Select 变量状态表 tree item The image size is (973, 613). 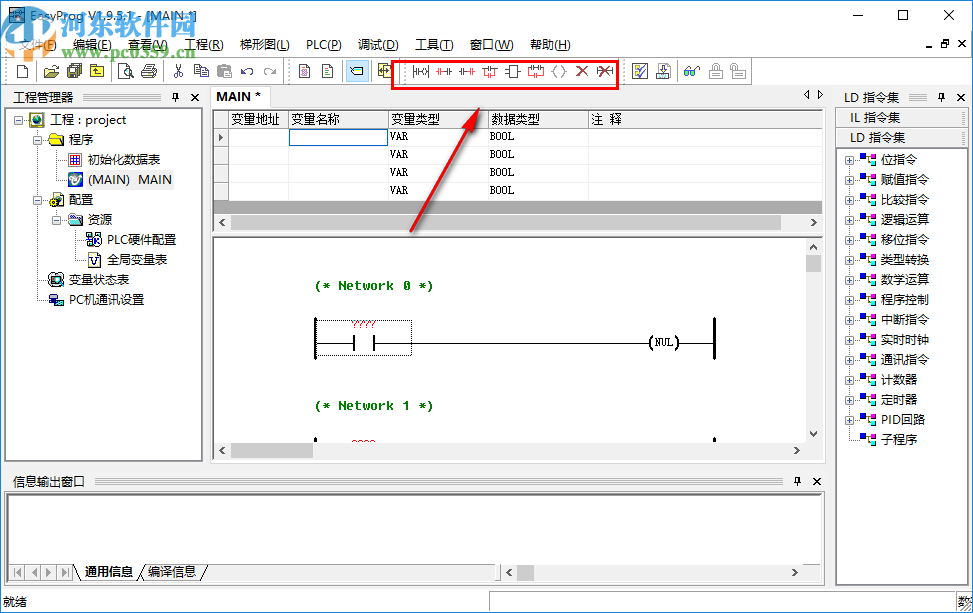coord(99,280)
